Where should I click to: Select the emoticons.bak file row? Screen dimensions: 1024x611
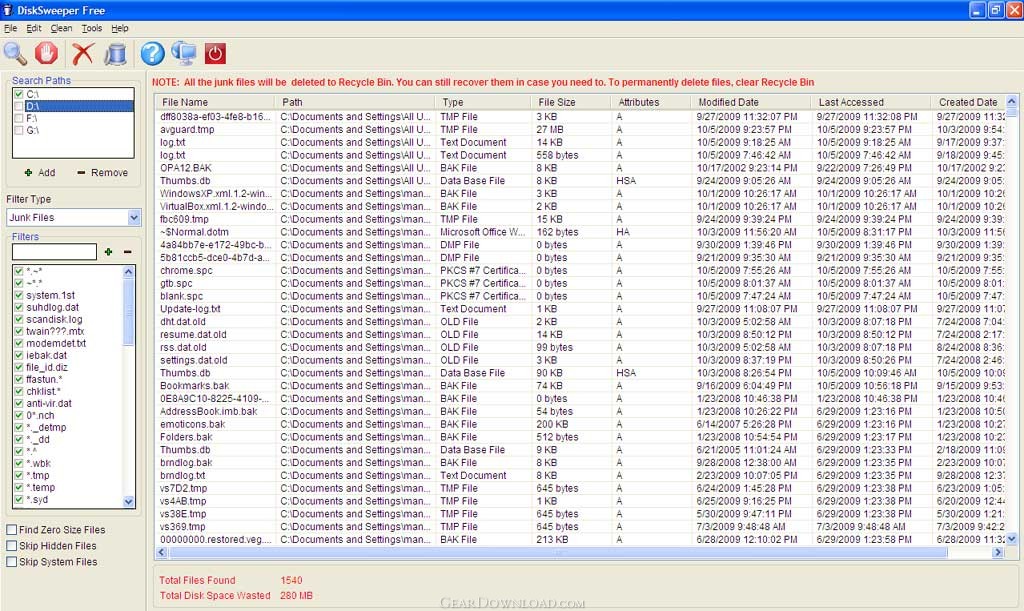581,424
